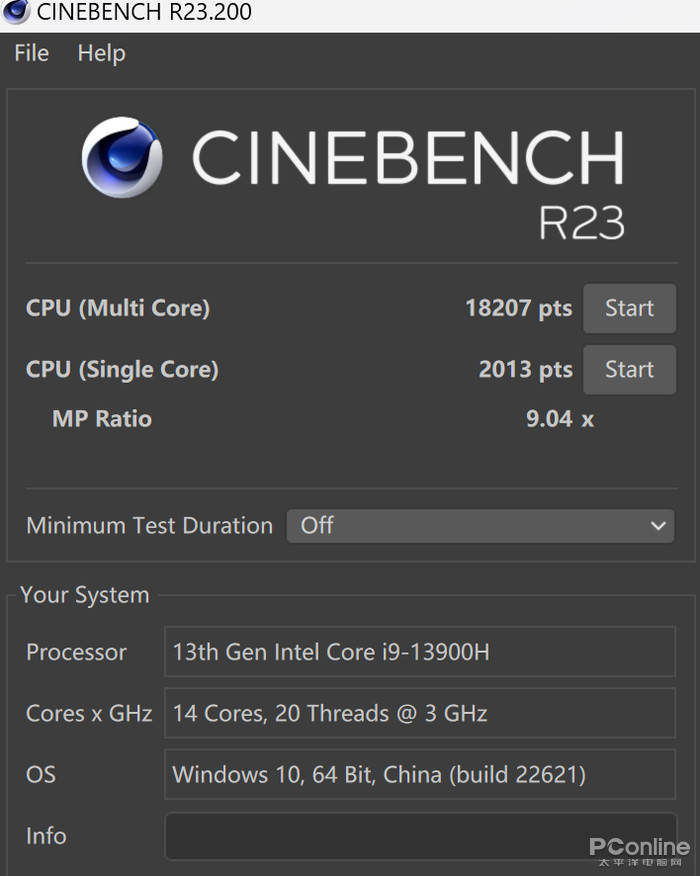
Task: Select the Cores x GHz value field
Action: point(419,714)
